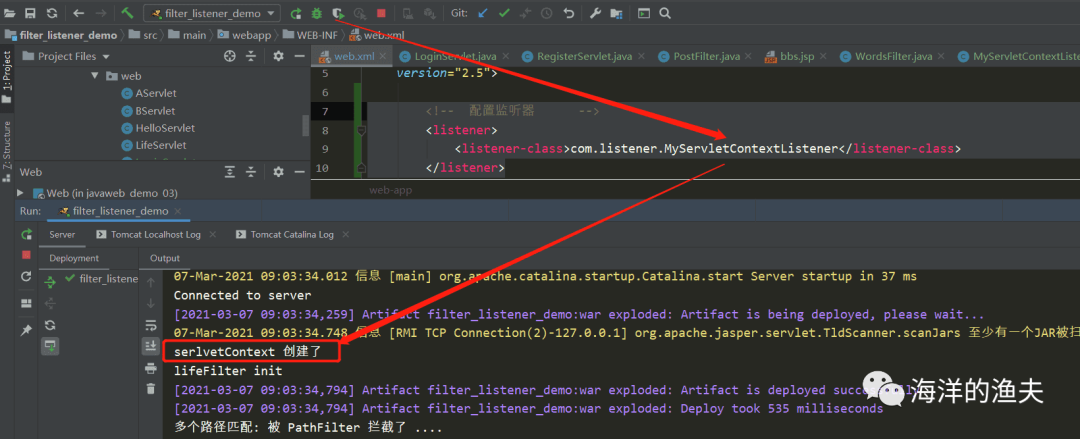Screen dimensions: 1080x439
Task: Click the Git rollback arrow icon
Action: tap(568, 13)
